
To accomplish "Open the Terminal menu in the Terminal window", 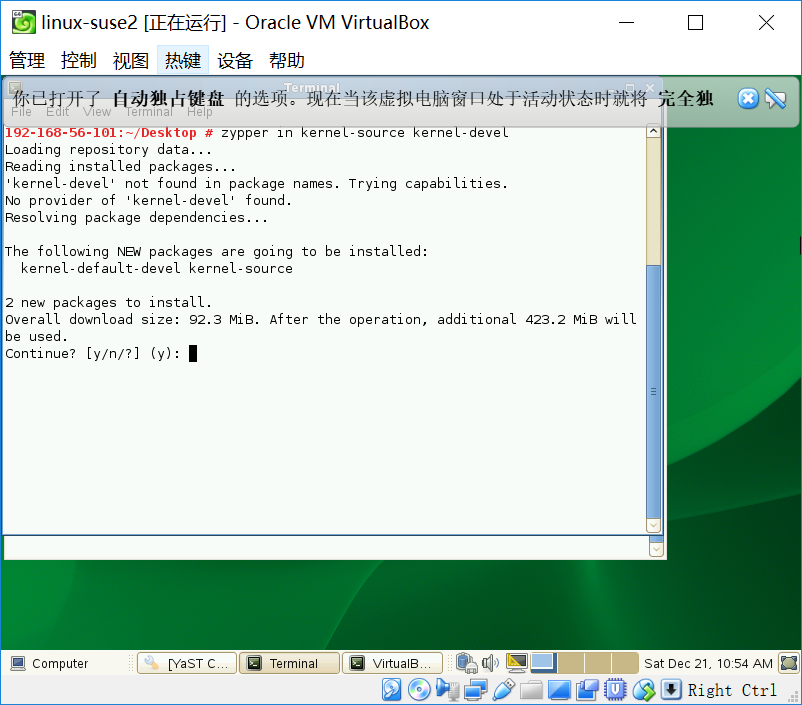I will coord(149,112).
